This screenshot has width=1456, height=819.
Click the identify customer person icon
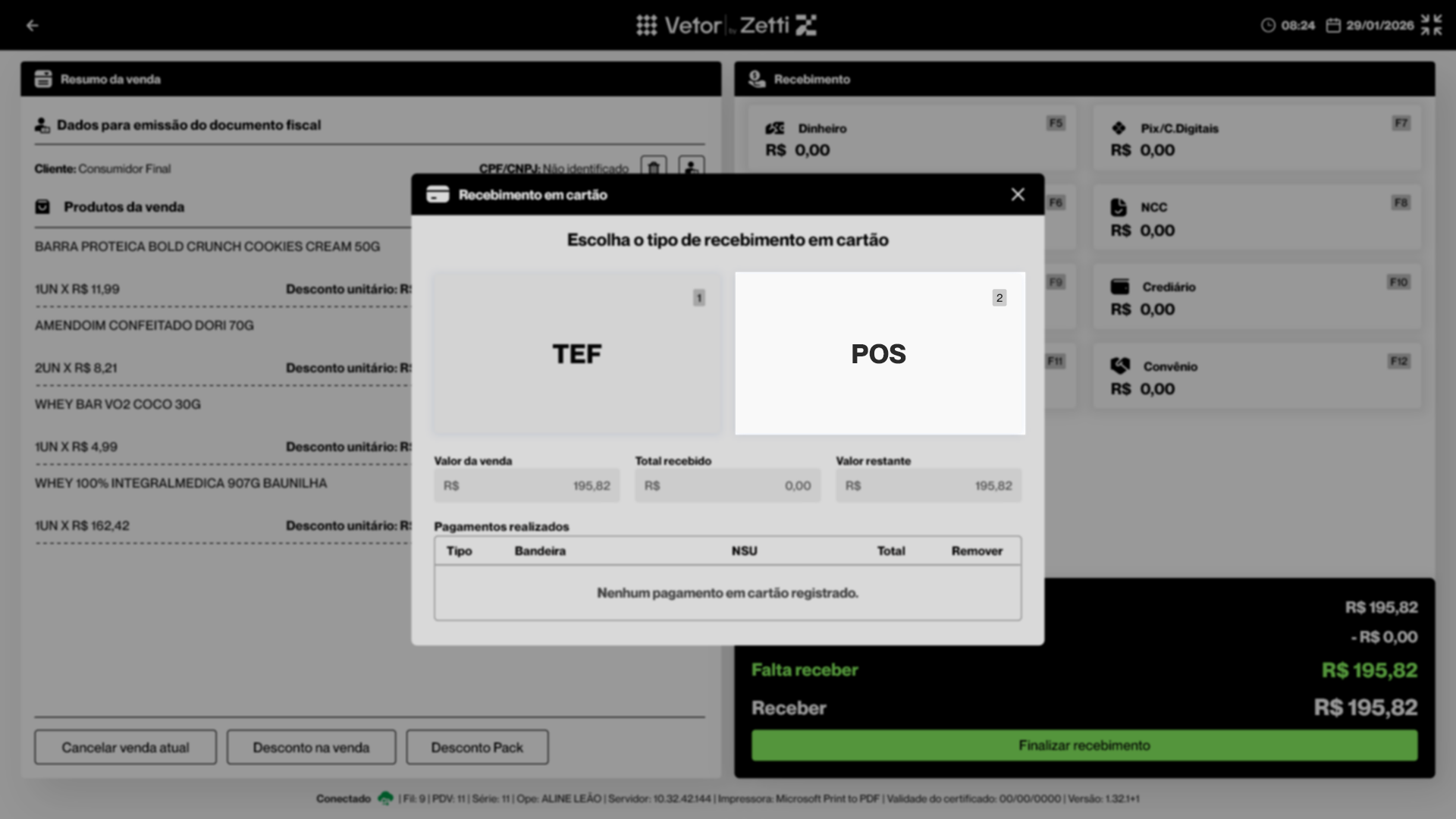691,167
